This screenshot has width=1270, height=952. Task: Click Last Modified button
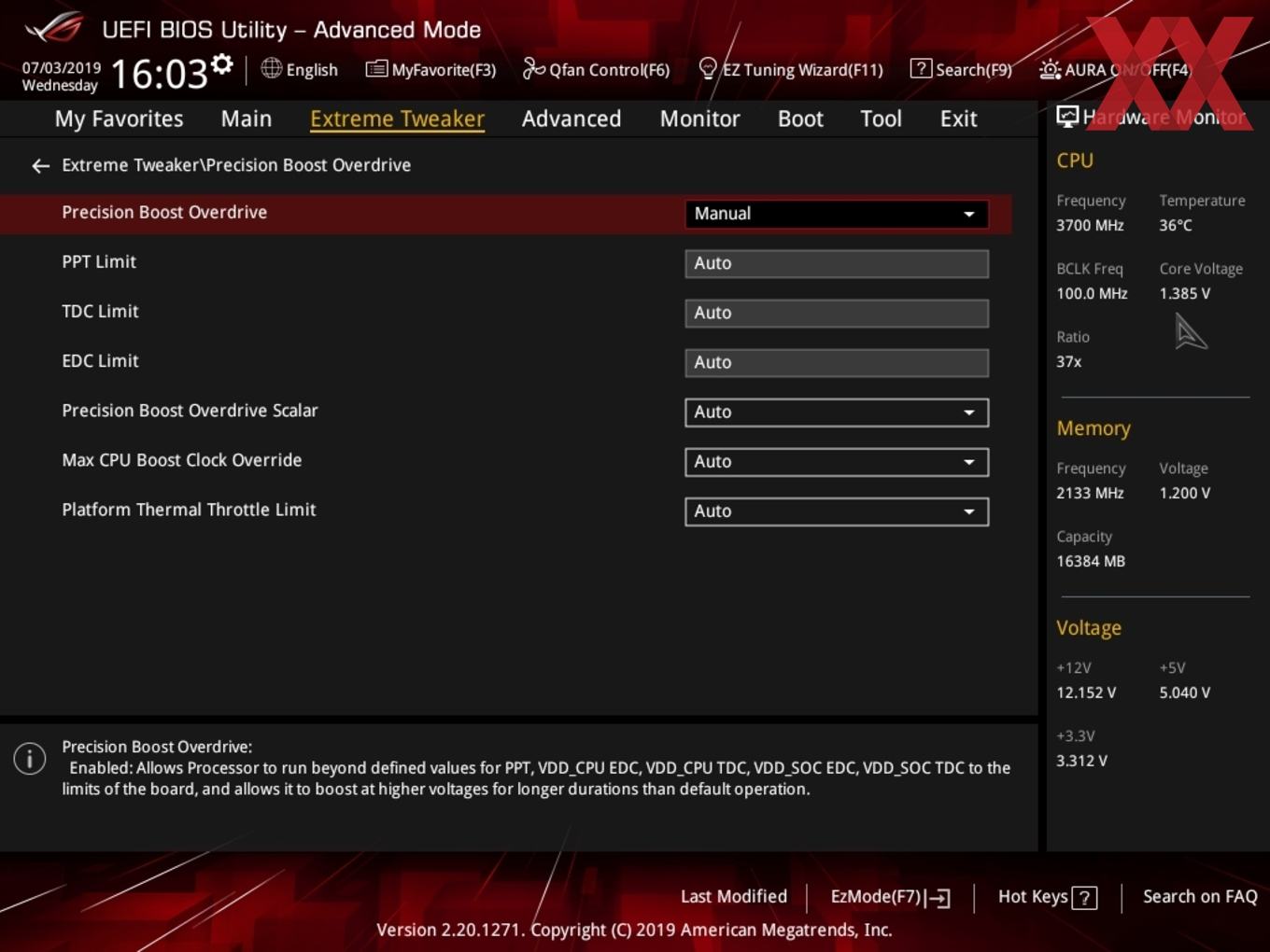point(734,897)
